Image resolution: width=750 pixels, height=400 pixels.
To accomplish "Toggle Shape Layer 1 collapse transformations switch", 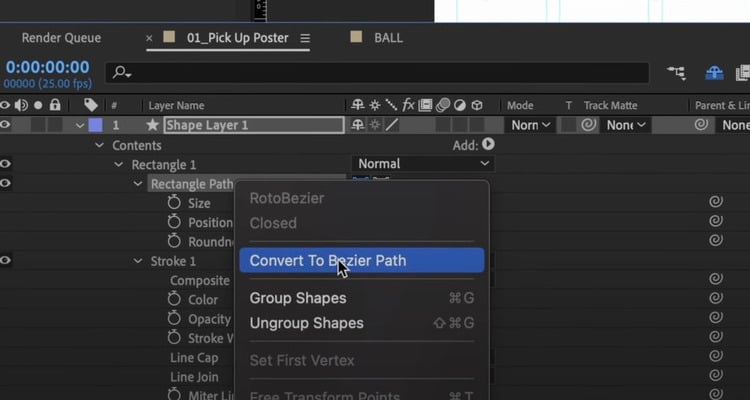I will coord(375,125).
